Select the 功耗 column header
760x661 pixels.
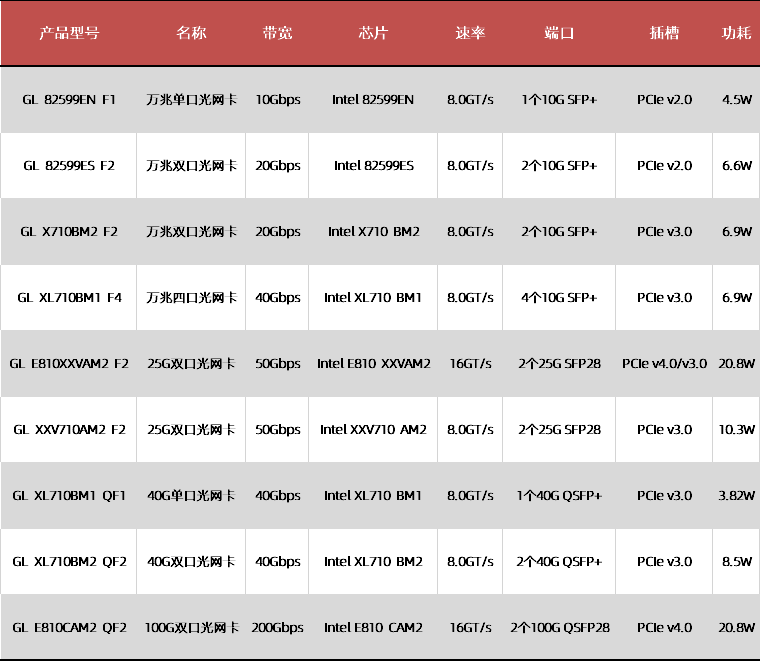tap(736, 33)
